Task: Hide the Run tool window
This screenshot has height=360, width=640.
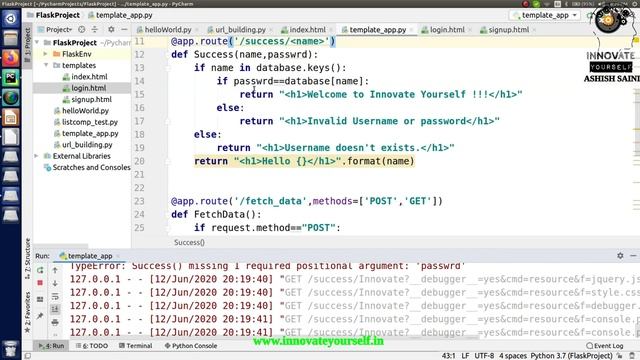Action: [x=633, y=256]
